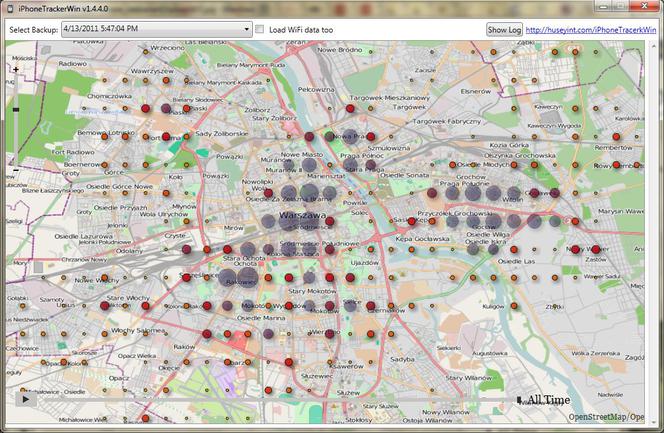The height and width of the screenshot is (433, 664).
Task: Click the Stary Wilanów map label
Action: pyautogui.click(x=469, y=378)
